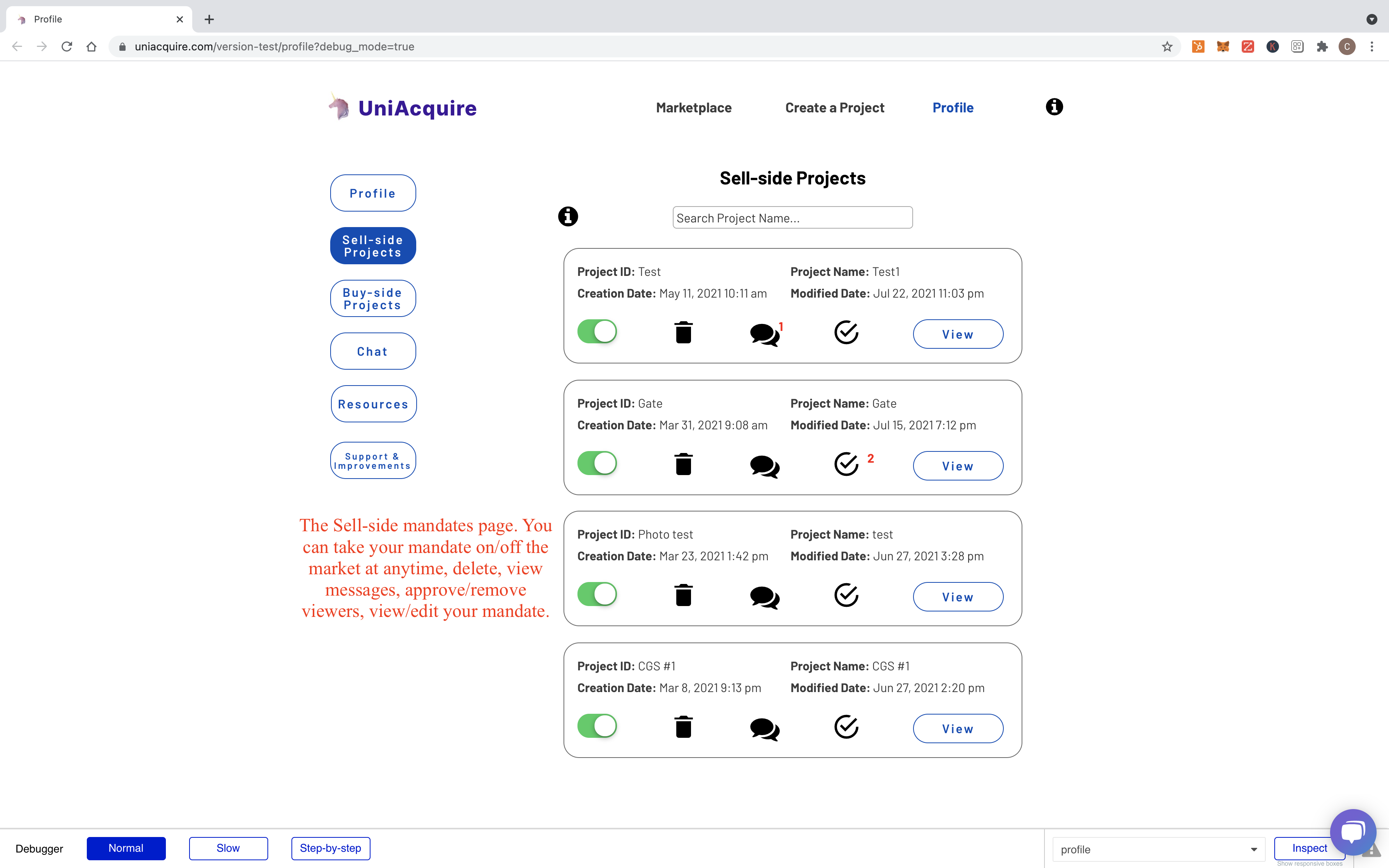Screen dimensions: 1389x868
Task: Click the Search Project Name field
Action: [792, 218]
